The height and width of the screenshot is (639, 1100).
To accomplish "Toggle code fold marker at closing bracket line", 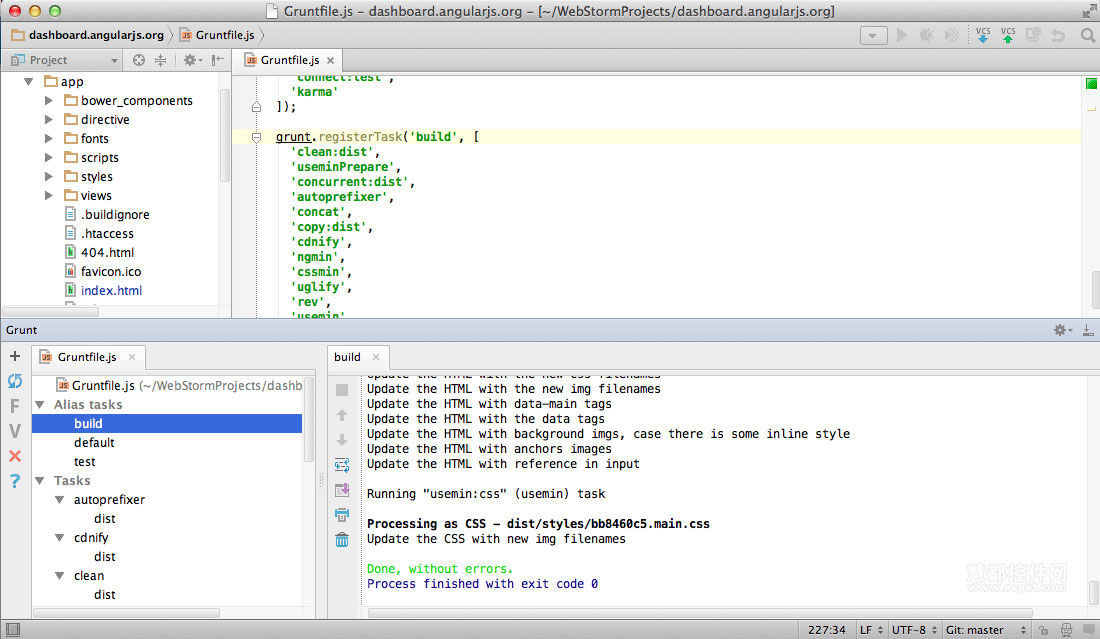I will point(256,107).
